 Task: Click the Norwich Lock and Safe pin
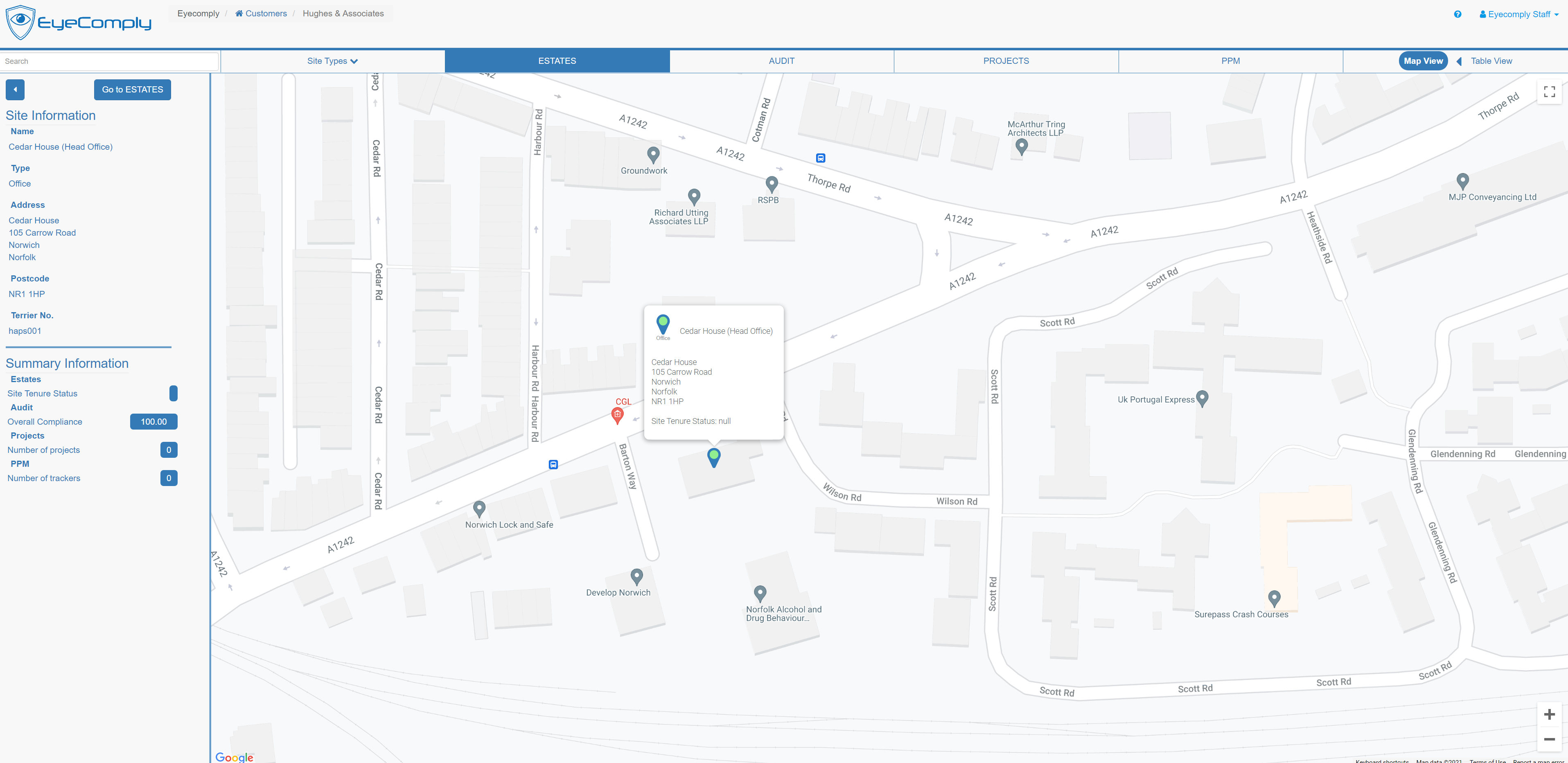click(x=479, y=508)
